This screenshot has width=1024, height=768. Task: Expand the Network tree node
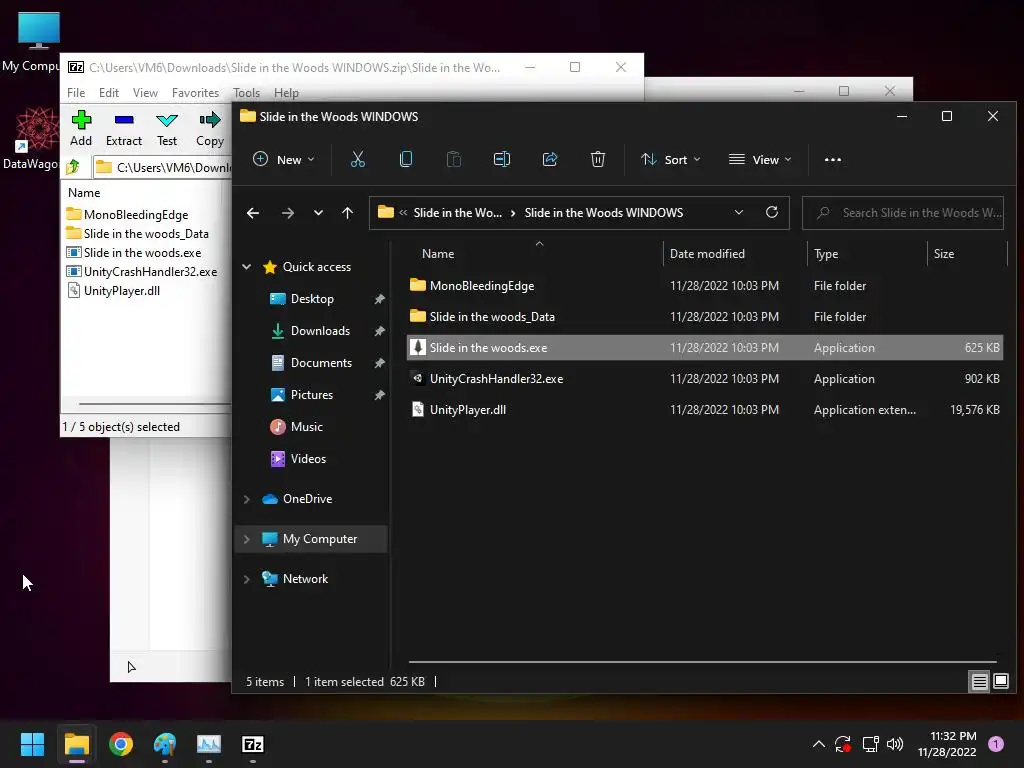tap(247, 579)
